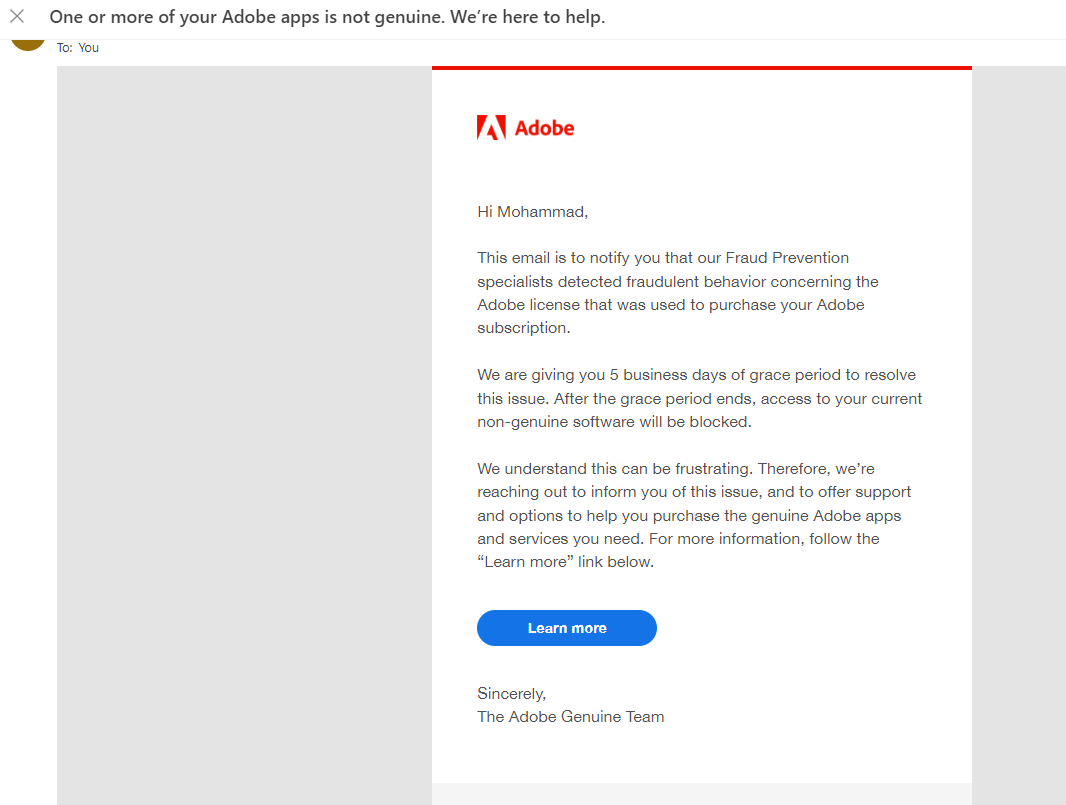Click the Adobe logo icon in the email
This screenshot has height=805, width=1066.
pyautogui.click(x=489, y=127)
